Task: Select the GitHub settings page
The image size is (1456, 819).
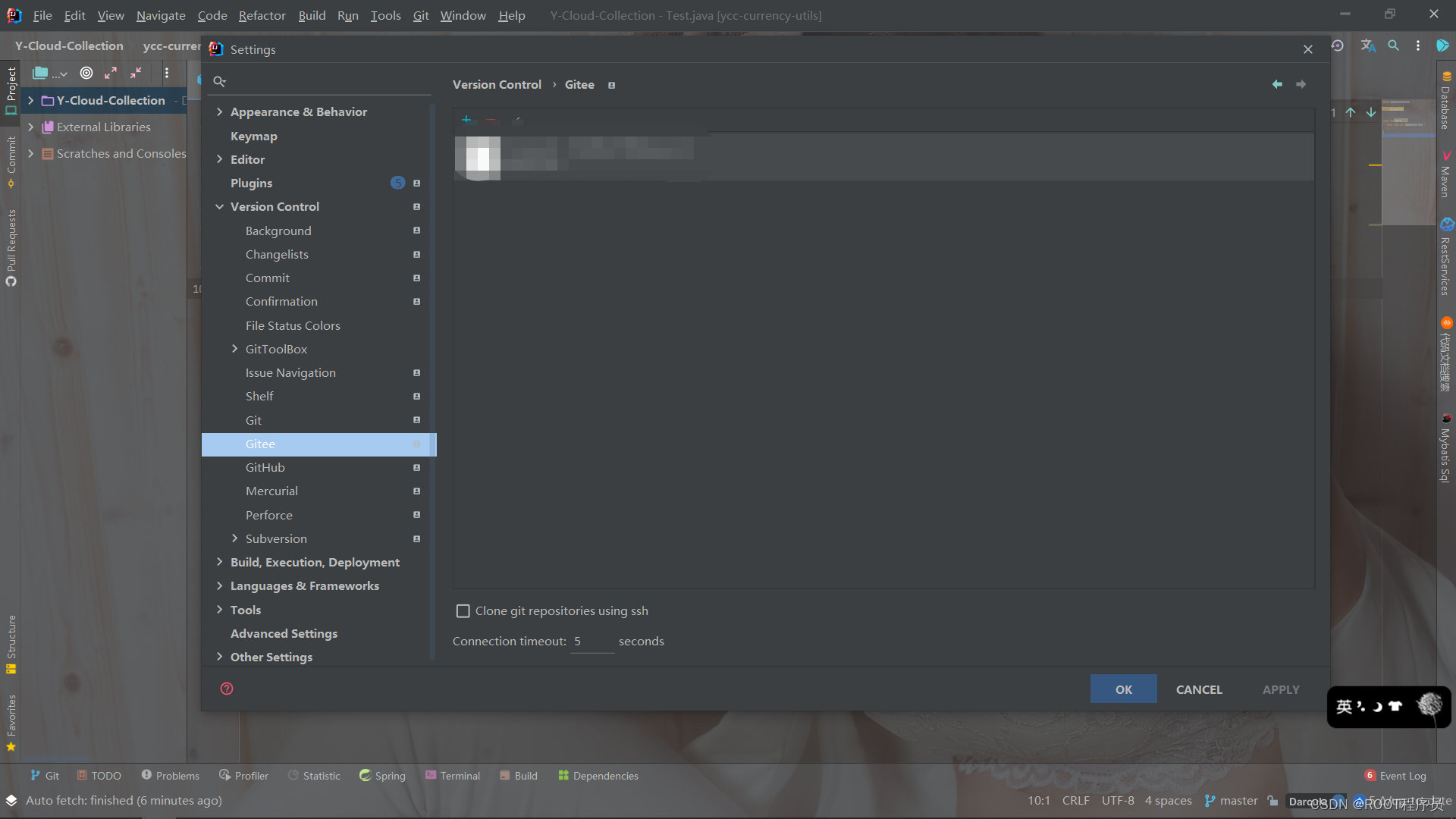Action: tap(265, 468)
